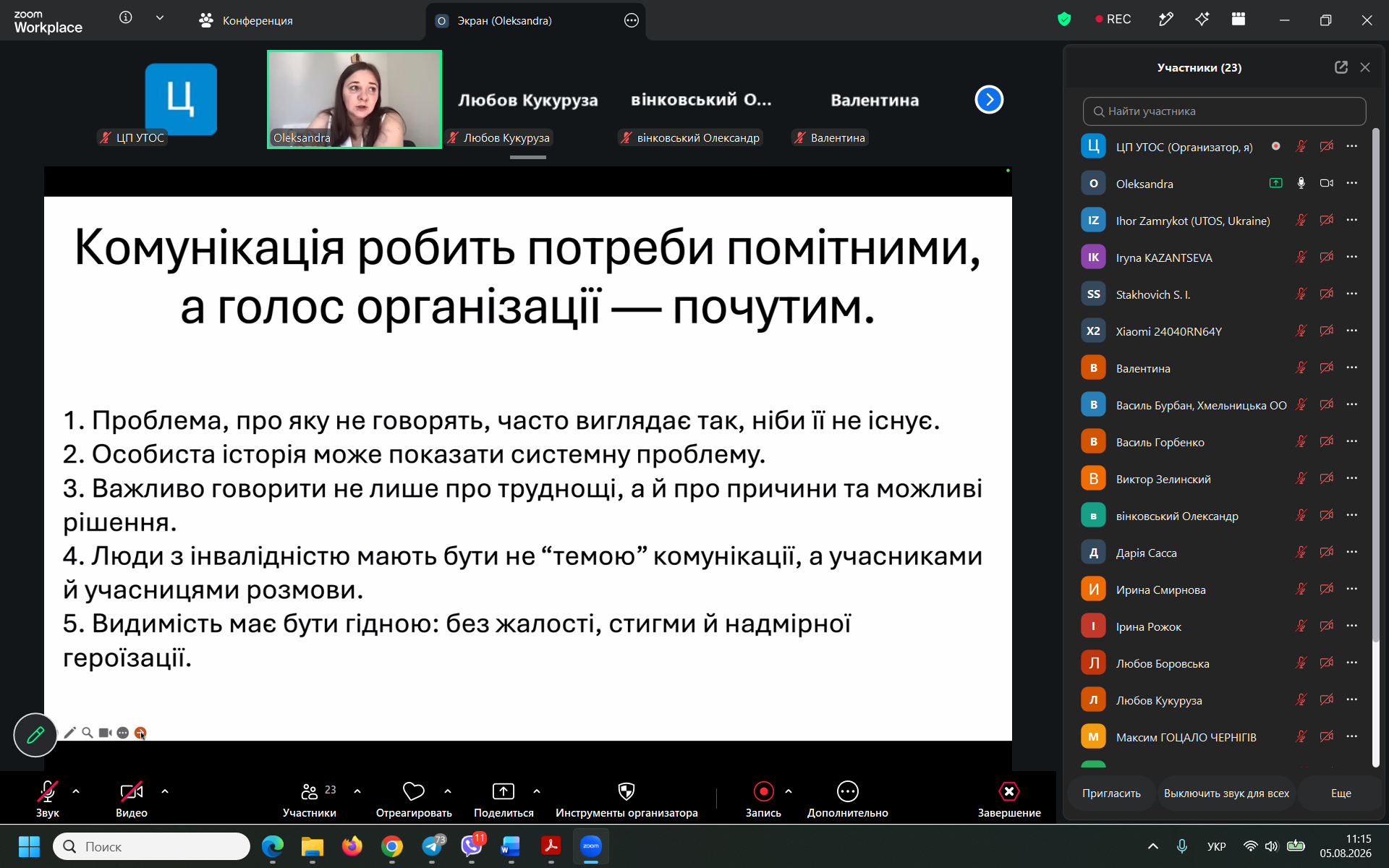Open the AI Companion sparkle icon
This screenshot has width=1389, height=868.
[x=1202, y=20]
